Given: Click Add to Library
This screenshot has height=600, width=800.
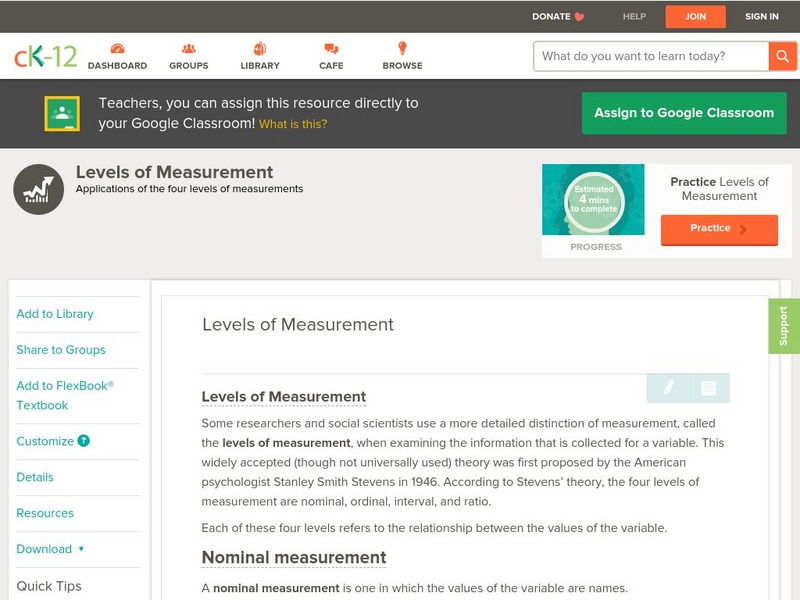Looking at the screenshot, I should click(55, 314).
